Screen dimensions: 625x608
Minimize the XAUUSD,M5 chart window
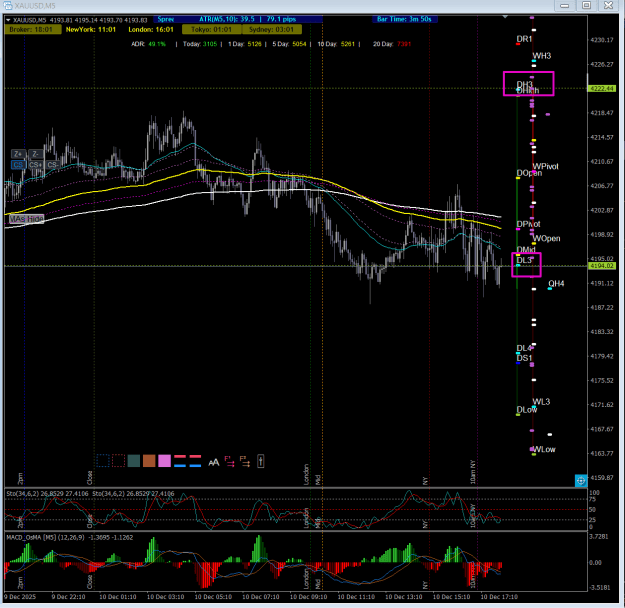click(564, 6)
